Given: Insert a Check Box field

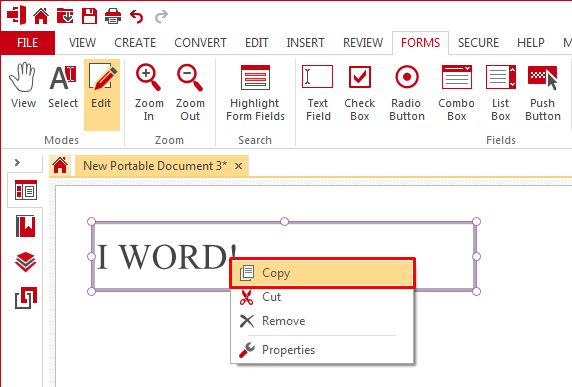Looking at the screenshot, I should [x=360, y=93].
